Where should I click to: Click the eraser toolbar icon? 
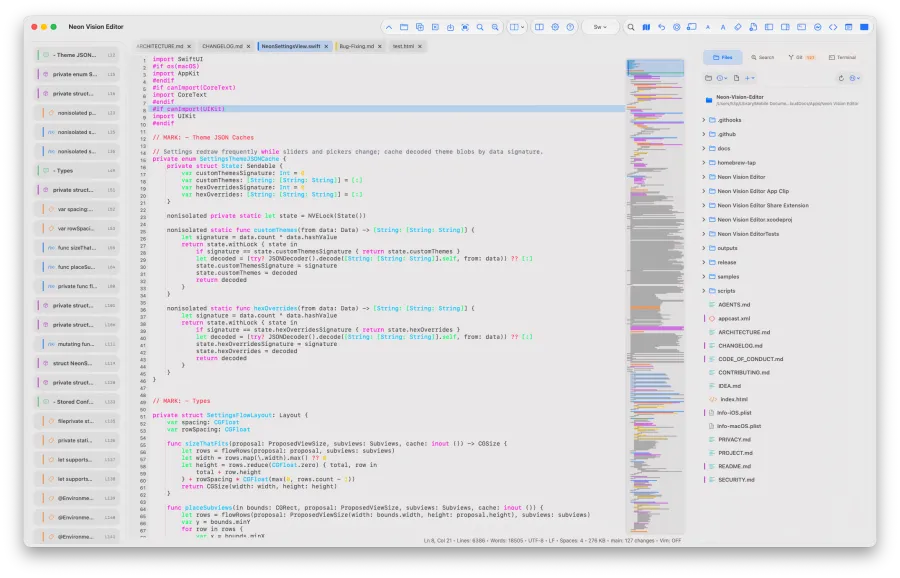point(738,27)
